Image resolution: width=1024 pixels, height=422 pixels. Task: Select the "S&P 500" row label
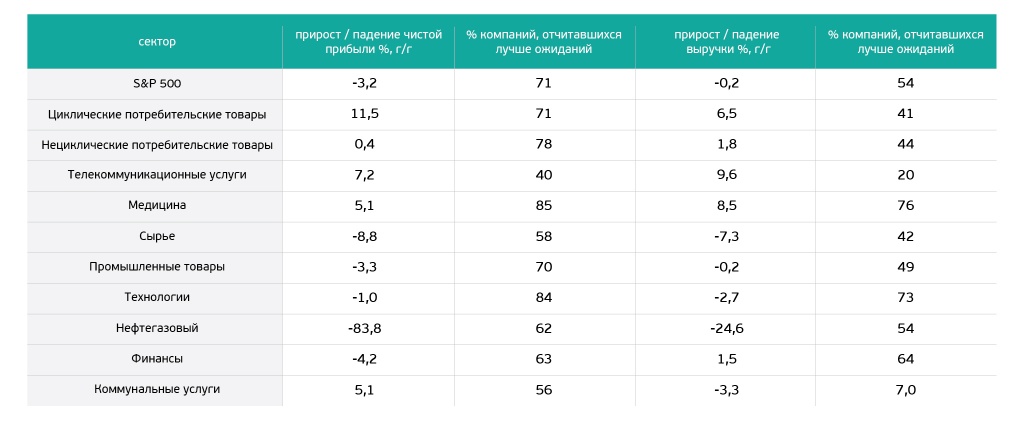(156, 83)
